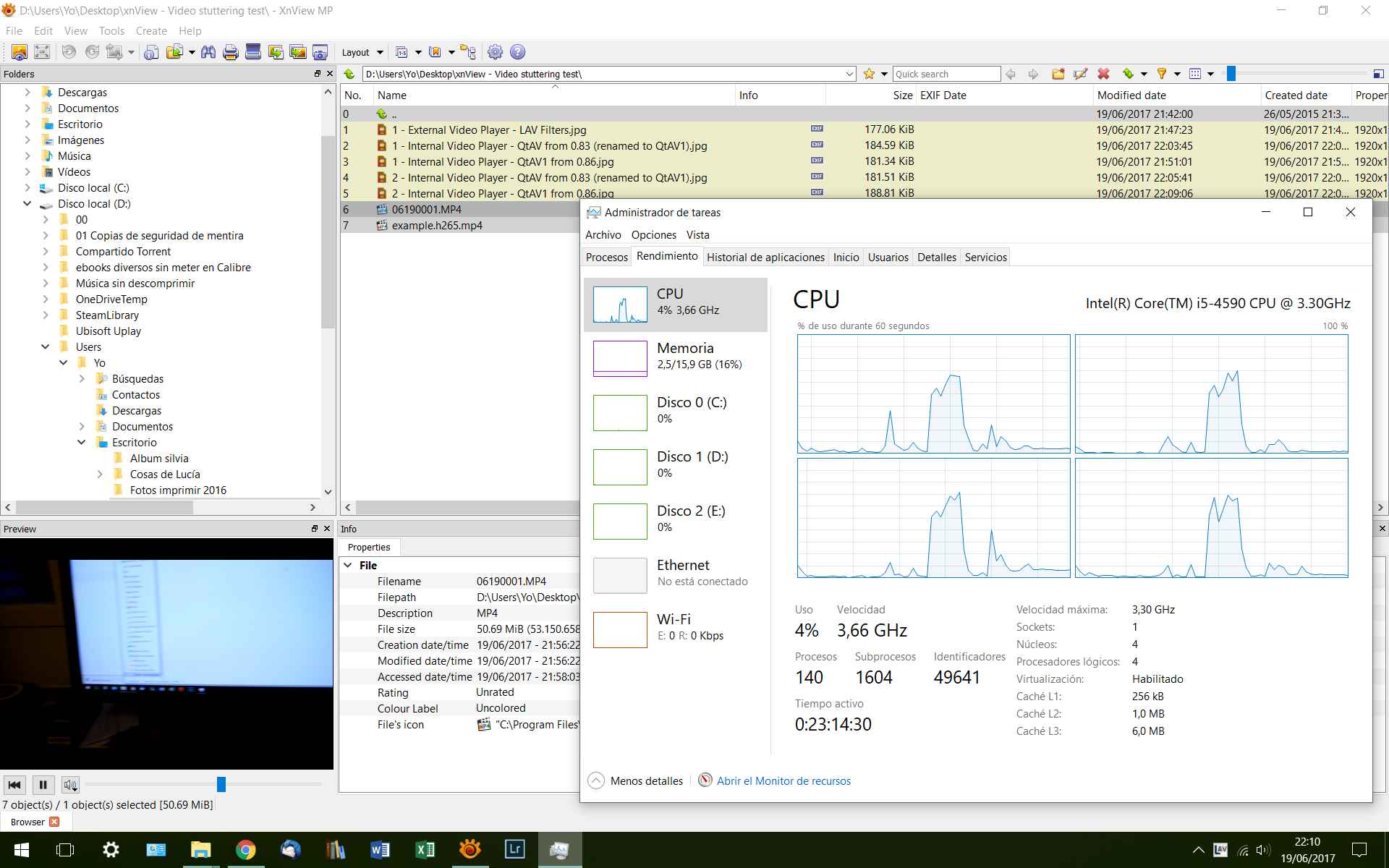Click the filter funnel icon
This screenshot has height=868, width=1389.
(1161, 74)
